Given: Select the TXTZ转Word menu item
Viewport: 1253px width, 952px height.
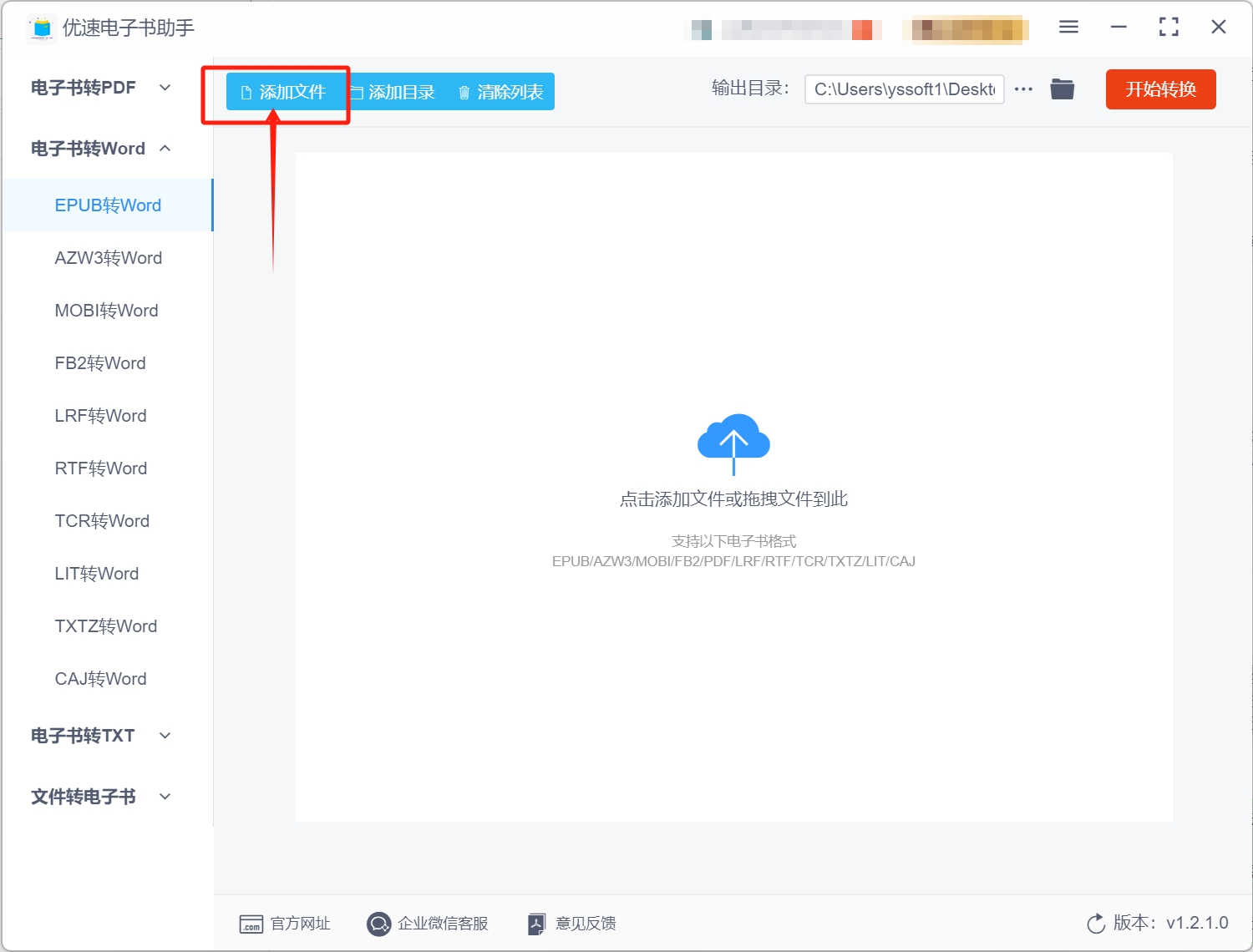Looking at the screenshot, I should 108,626.
